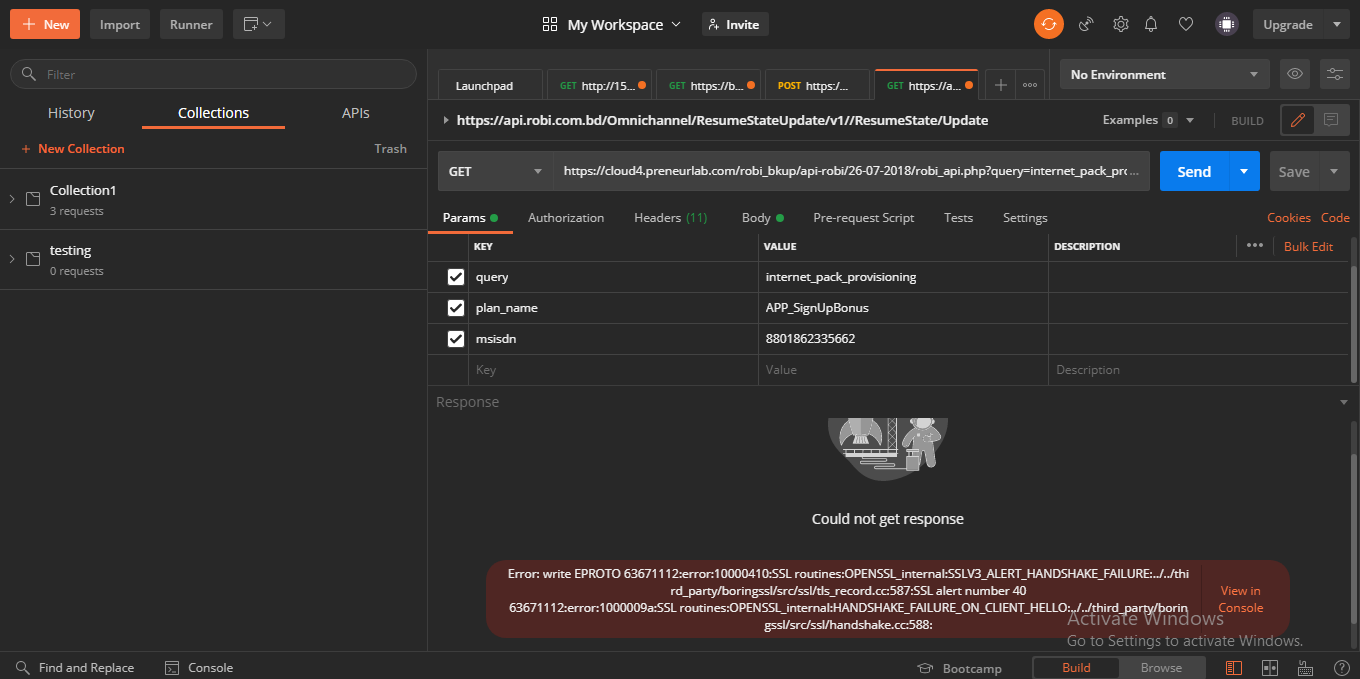This screenshot has height=679, width=1360.
Task: Open the comments icon
Action: click(1331, 120)
